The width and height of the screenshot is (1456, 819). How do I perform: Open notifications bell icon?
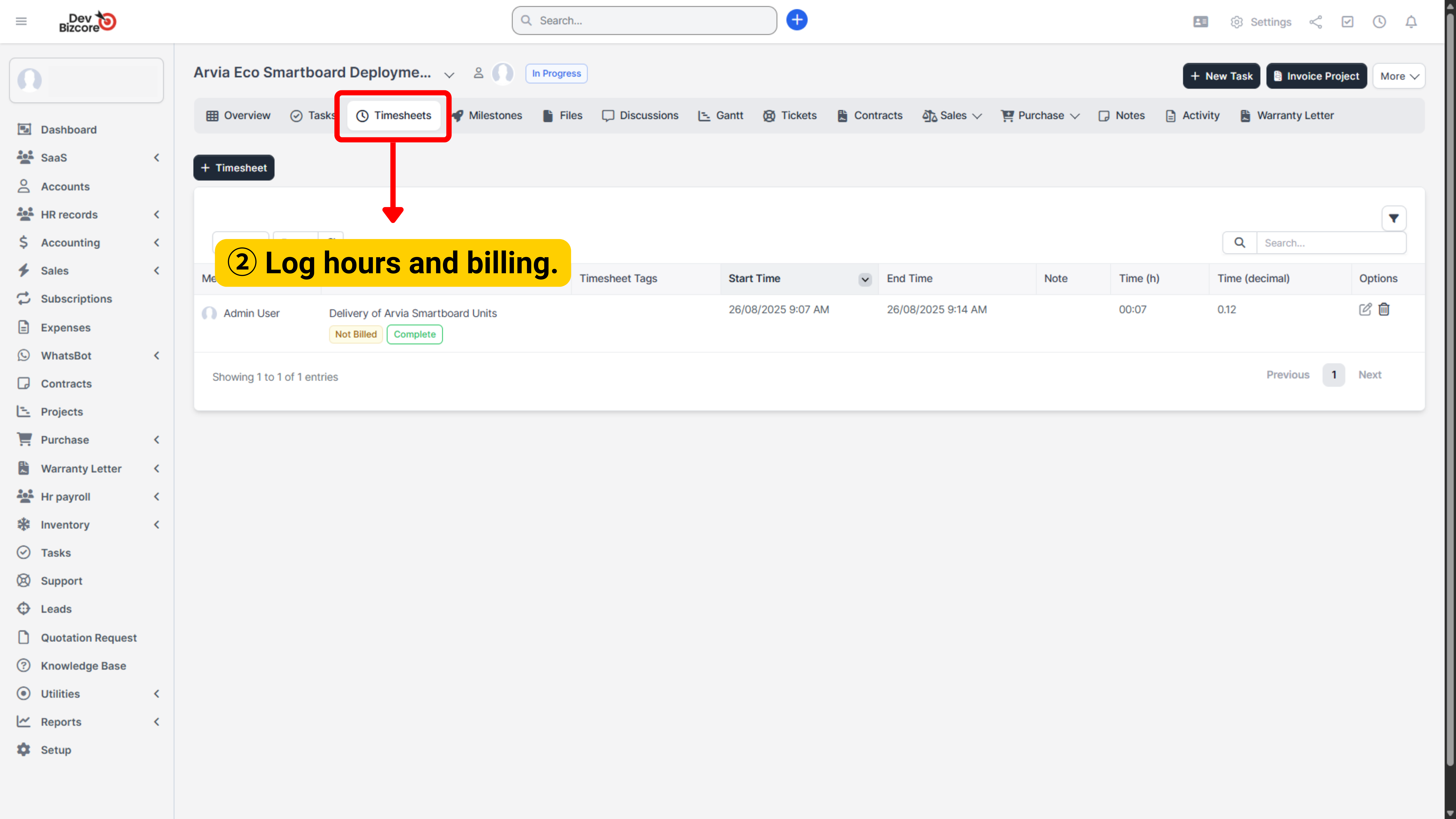coord(1411,22)
